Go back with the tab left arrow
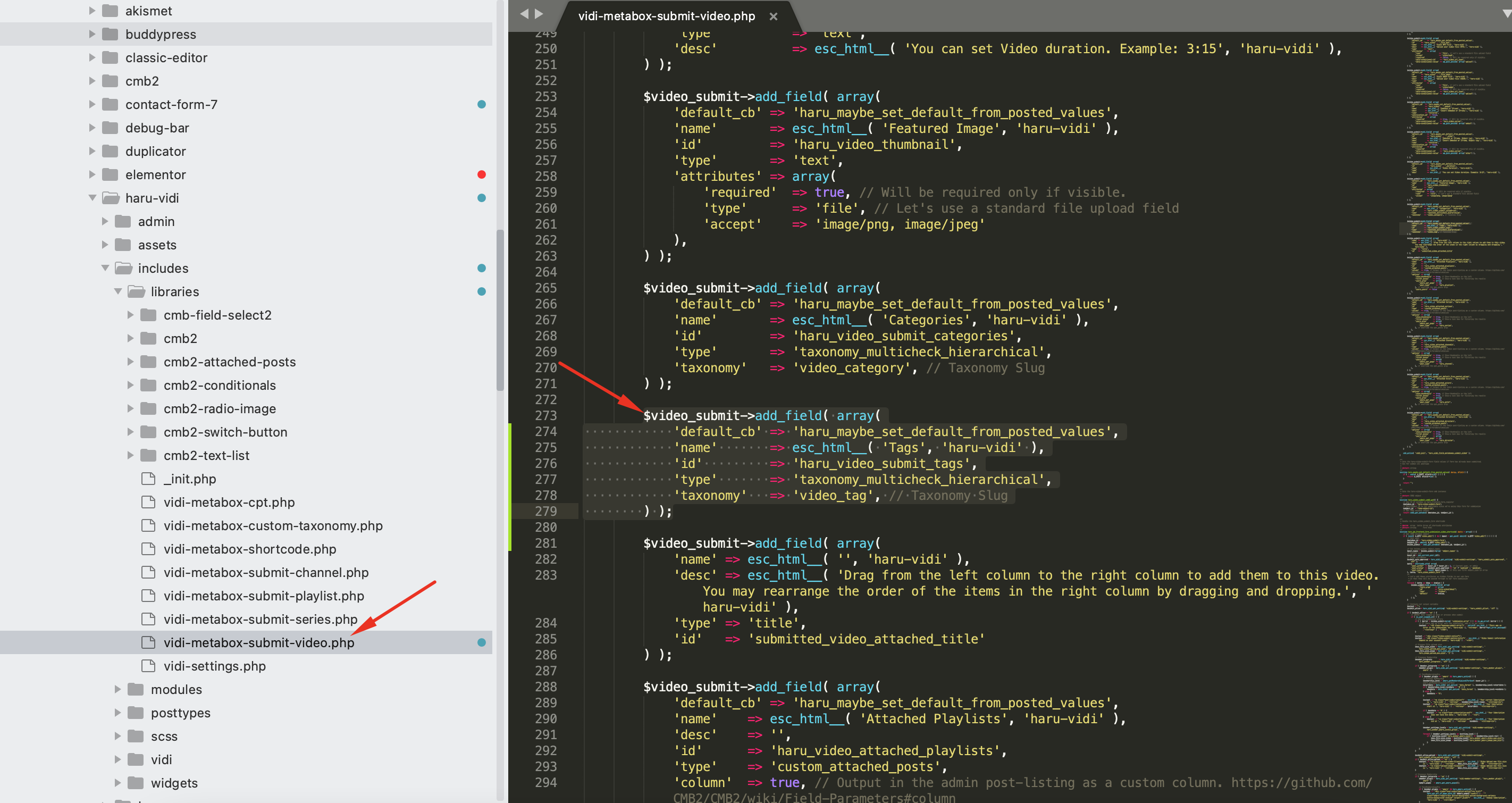This screenshot has width=1512, height=803. click(524, 13)
